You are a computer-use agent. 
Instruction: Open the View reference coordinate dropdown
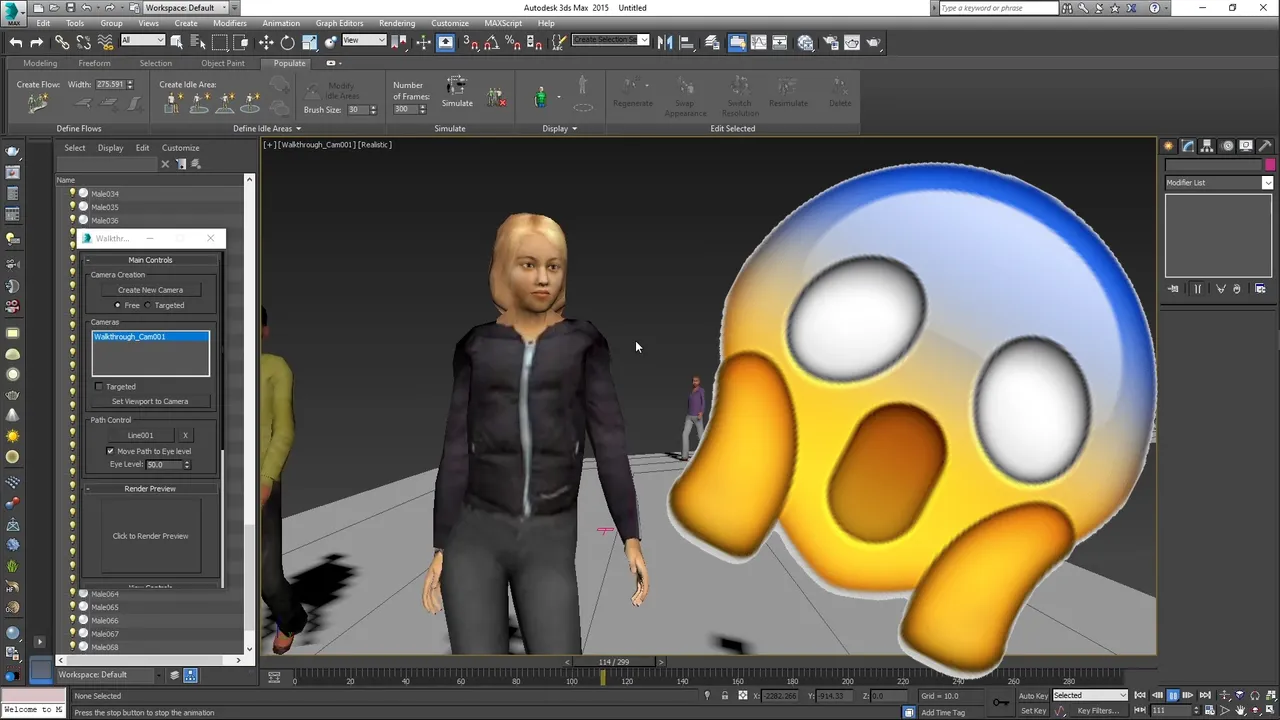(364, 40)
